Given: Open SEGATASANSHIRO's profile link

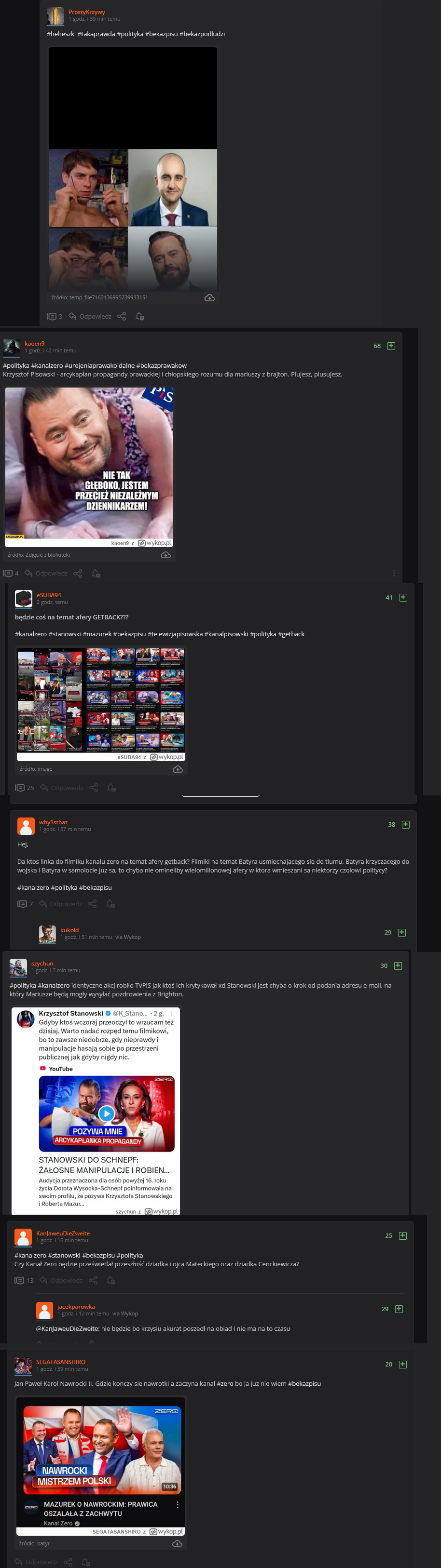Looking at the screenshot, I should [60, 1361].
